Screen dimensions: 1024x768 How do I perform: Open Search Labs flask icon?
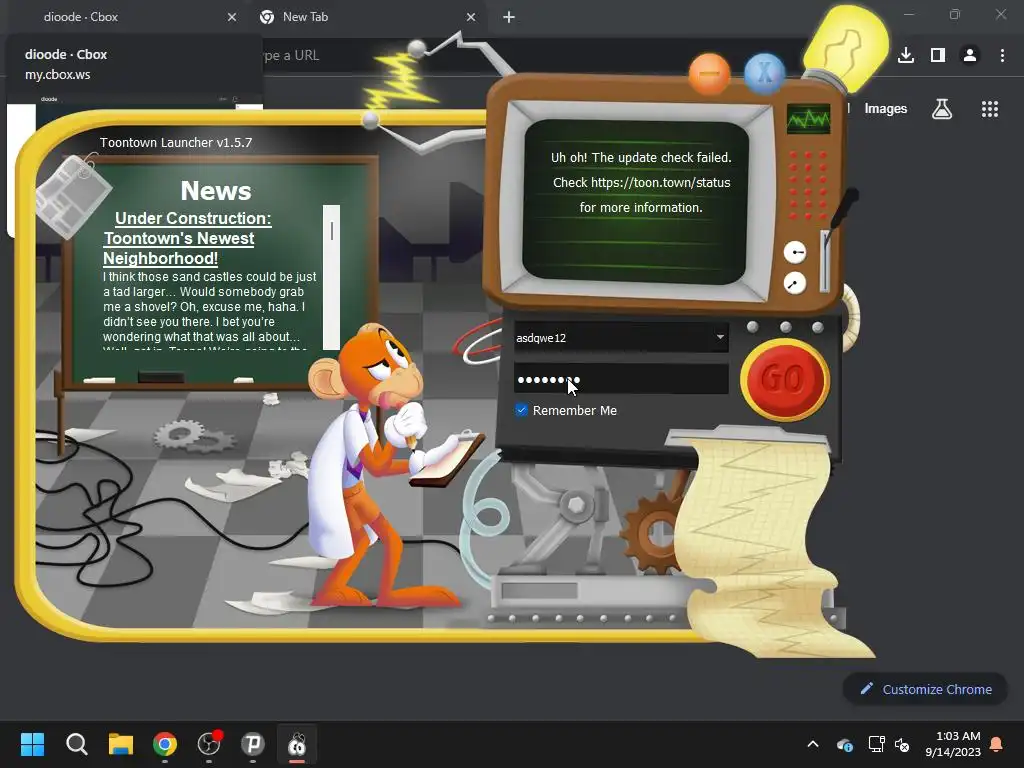click(942, 108)
